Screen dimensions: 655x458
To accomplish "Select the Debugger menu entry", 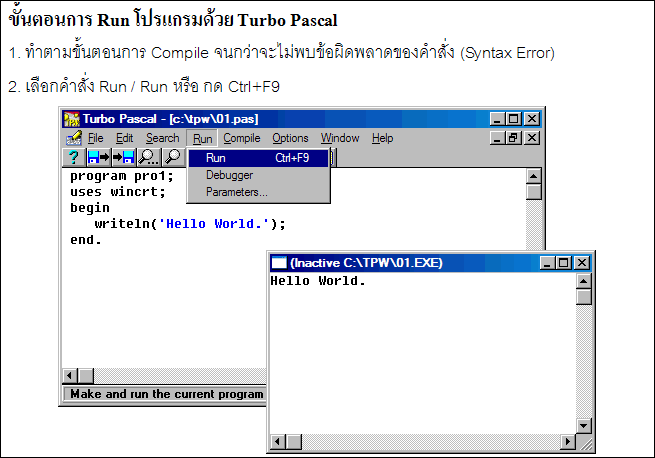I will [x=258, y=175].
